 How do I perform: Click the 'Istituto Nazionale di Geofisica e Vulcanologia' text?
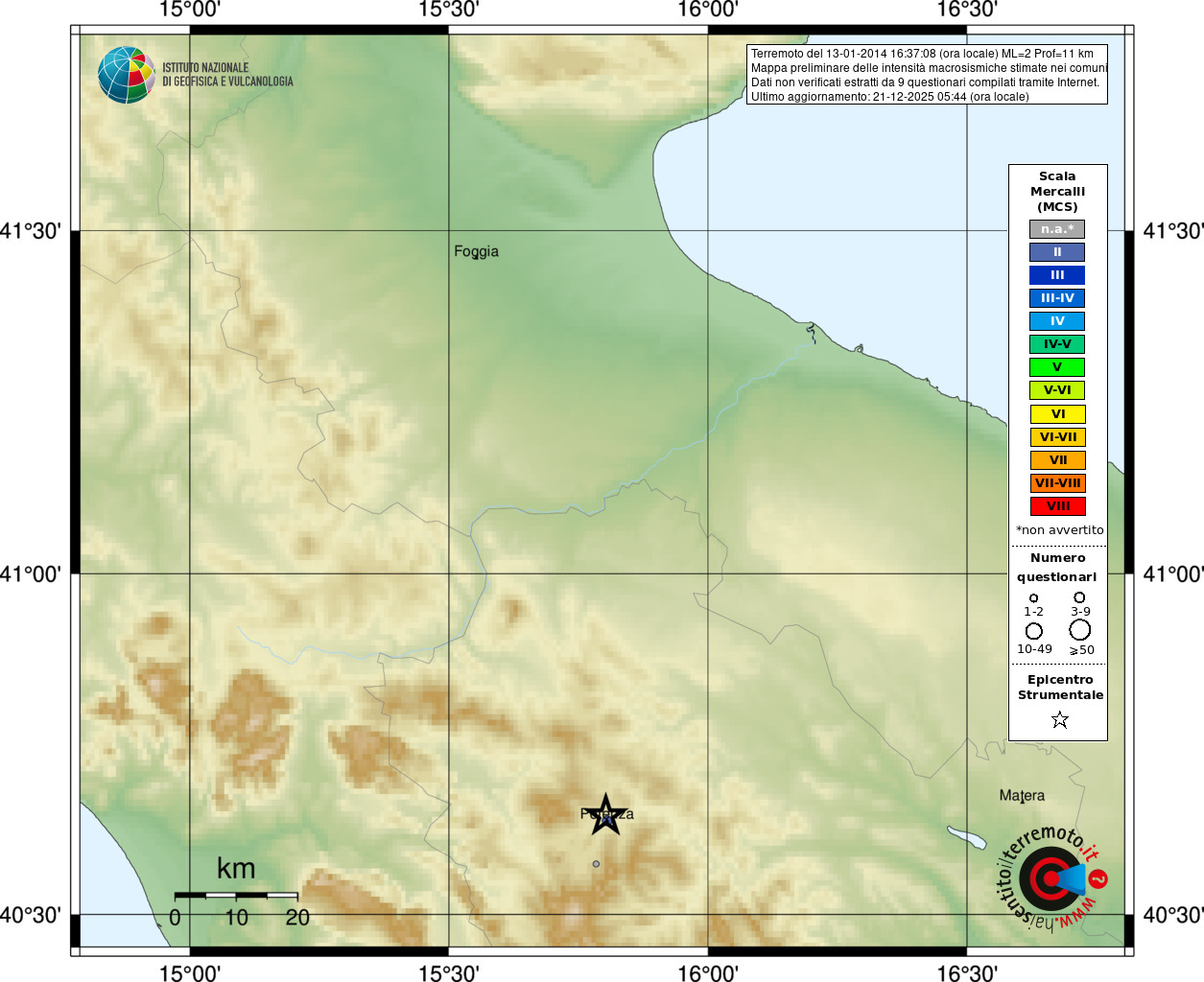pos(227,75)
